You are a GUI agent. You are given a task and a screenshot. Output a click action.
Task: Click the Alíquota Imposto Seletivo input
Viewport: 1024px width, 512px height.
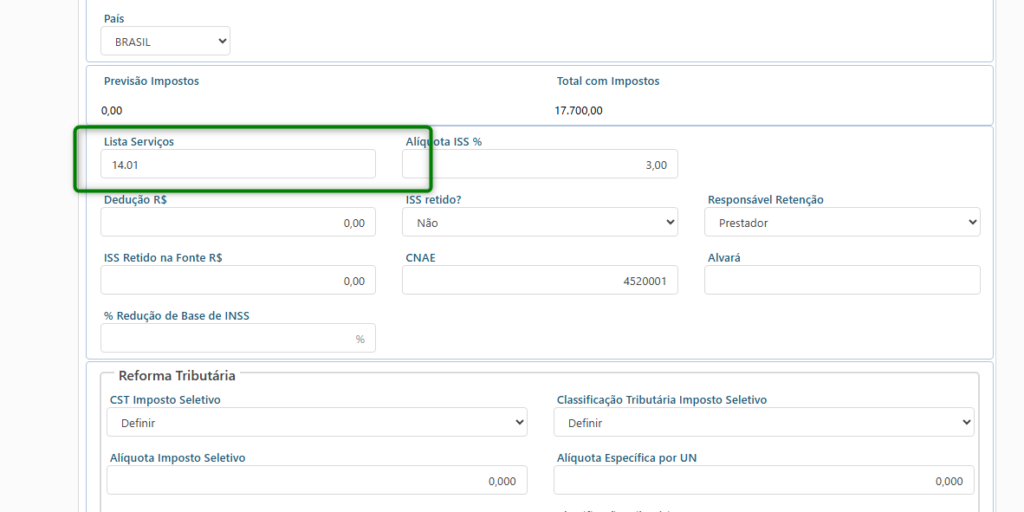(317, 480)
